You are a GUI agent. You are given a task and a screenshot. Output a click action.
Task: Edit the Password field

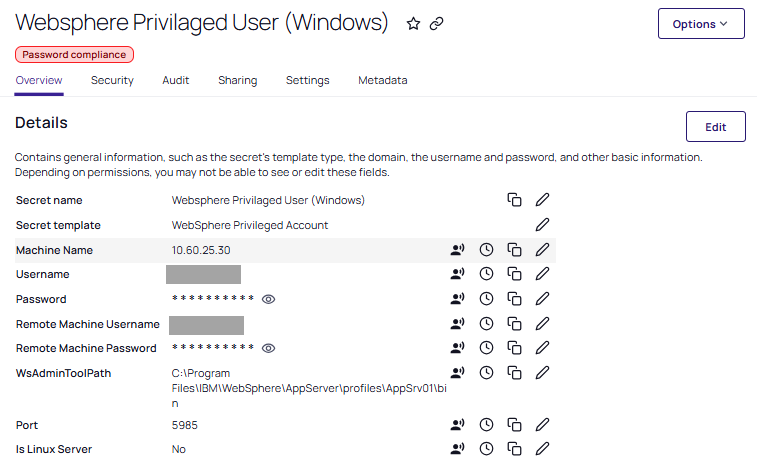[x=542, y=299]
